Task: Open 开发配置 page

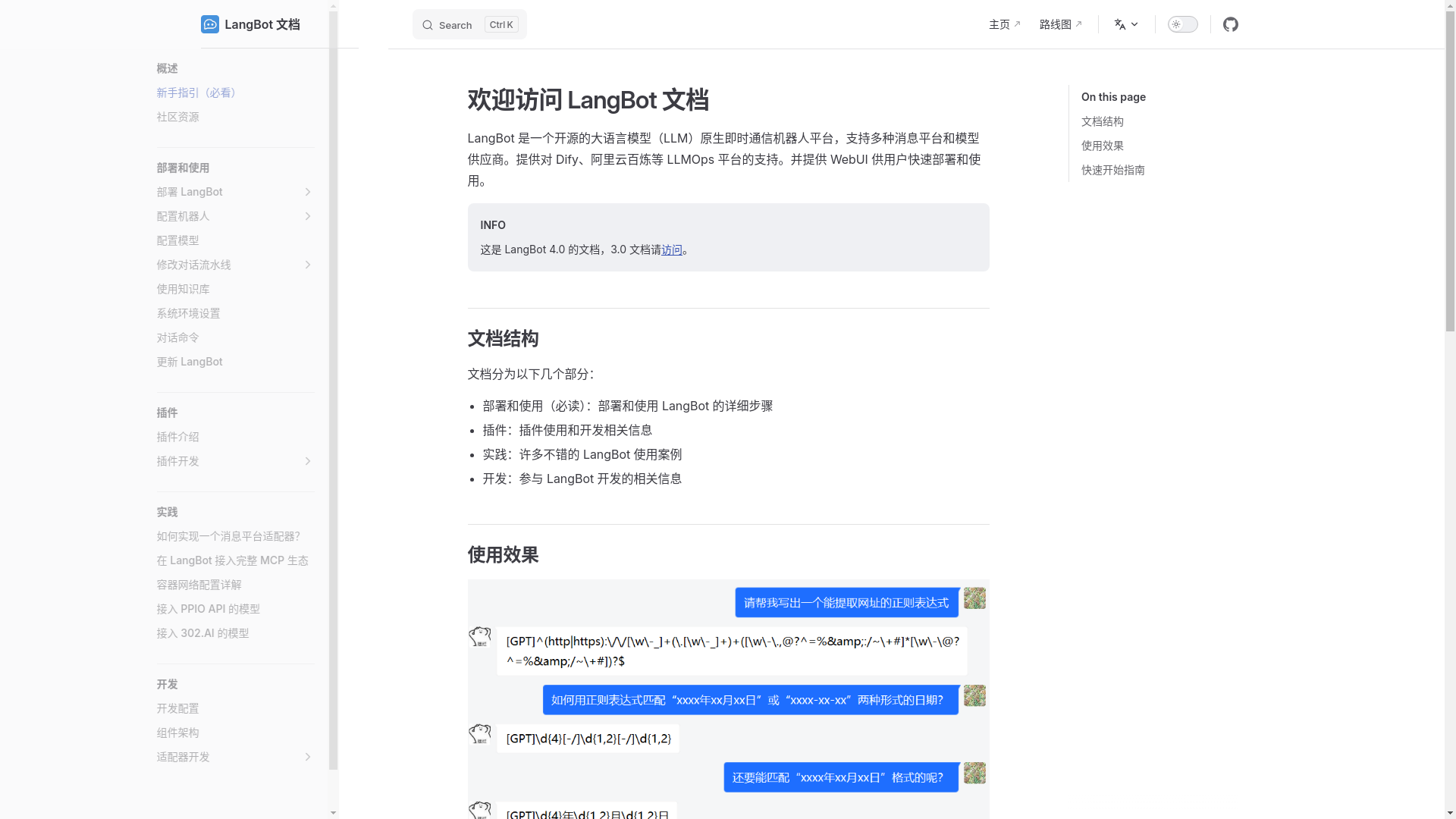Action: (x=177, y=708)
